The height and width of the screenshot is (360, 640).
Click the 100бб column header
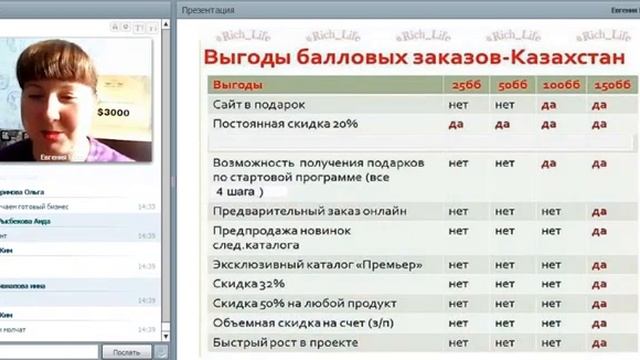point(561,85)
